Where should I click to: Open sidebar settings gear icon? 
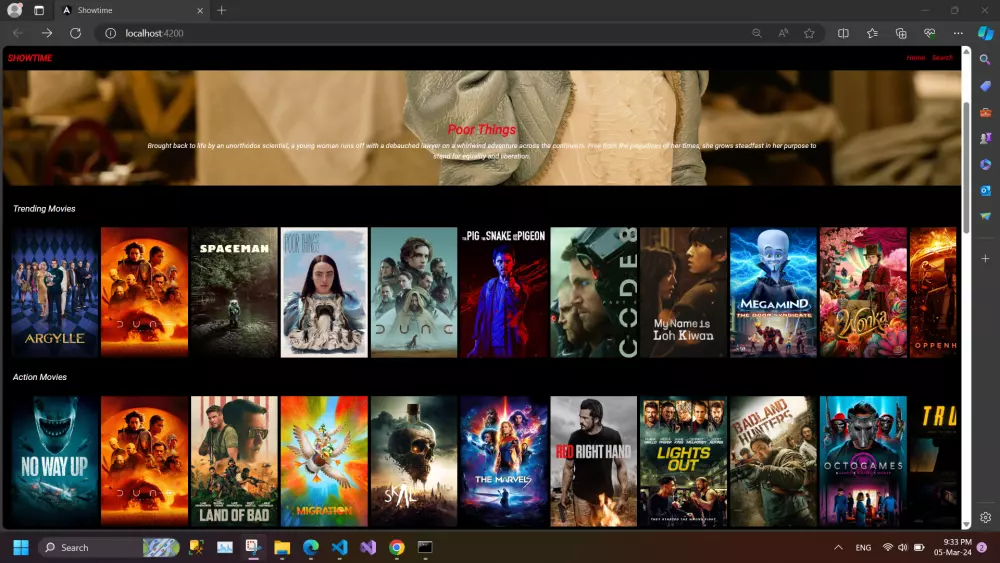985,517
